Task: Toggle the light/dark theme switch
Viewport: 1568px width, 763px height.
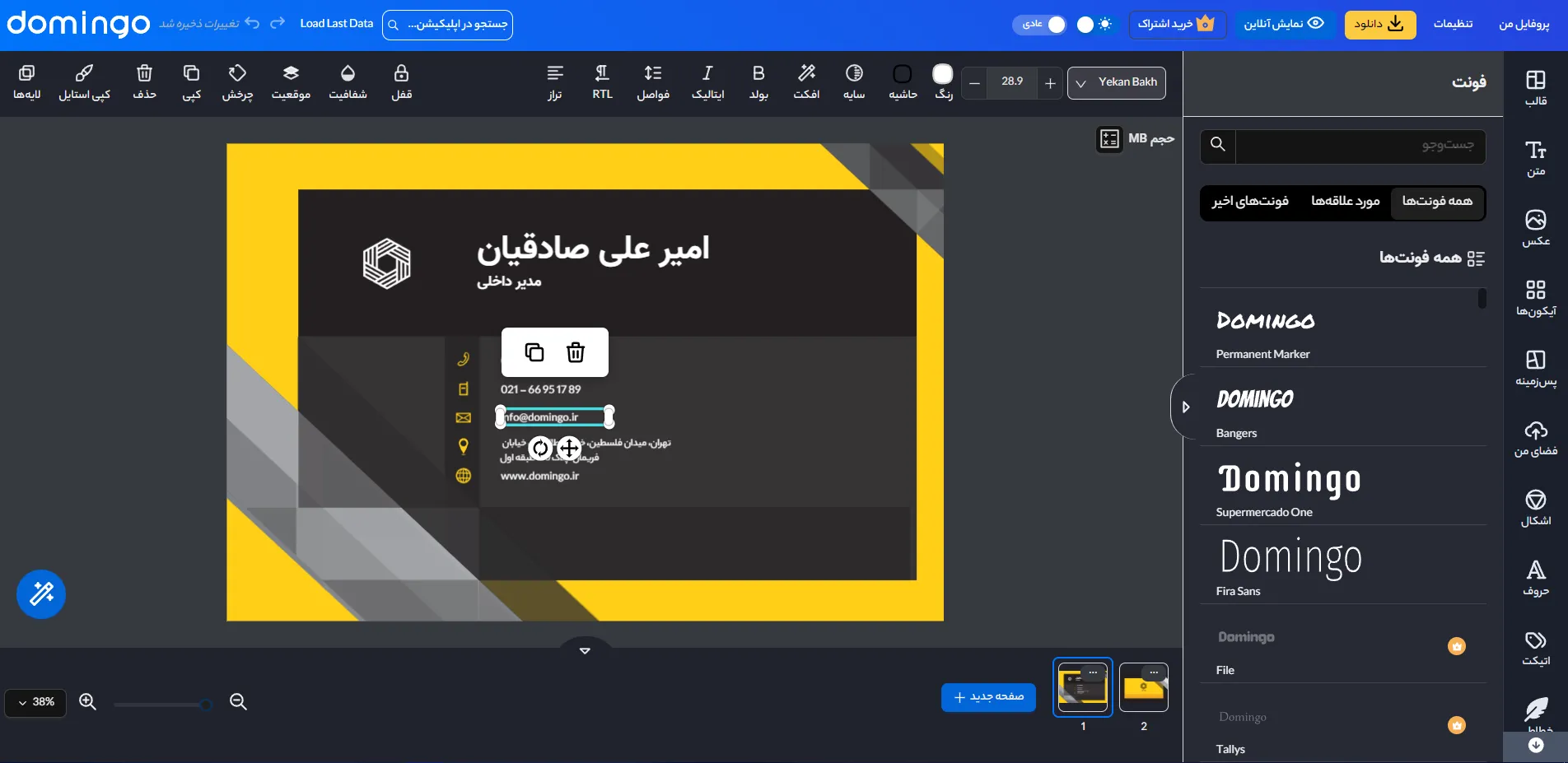Action: tap(1095, 25)
